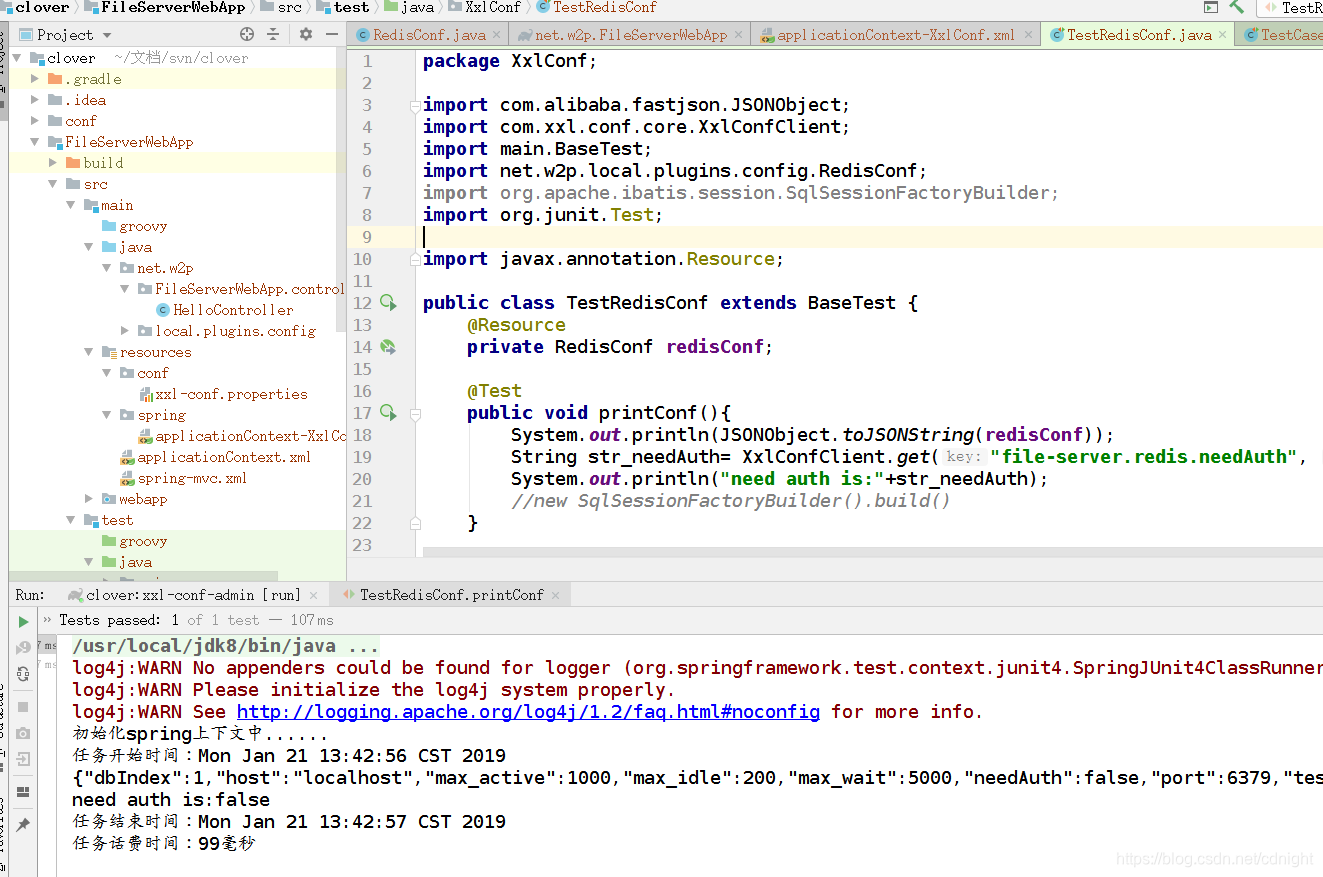The height and width of the screenshot is (877, 1323).
Task: Click the double-chevron expand icon beside Tests passed
Action: pos(46,620)
